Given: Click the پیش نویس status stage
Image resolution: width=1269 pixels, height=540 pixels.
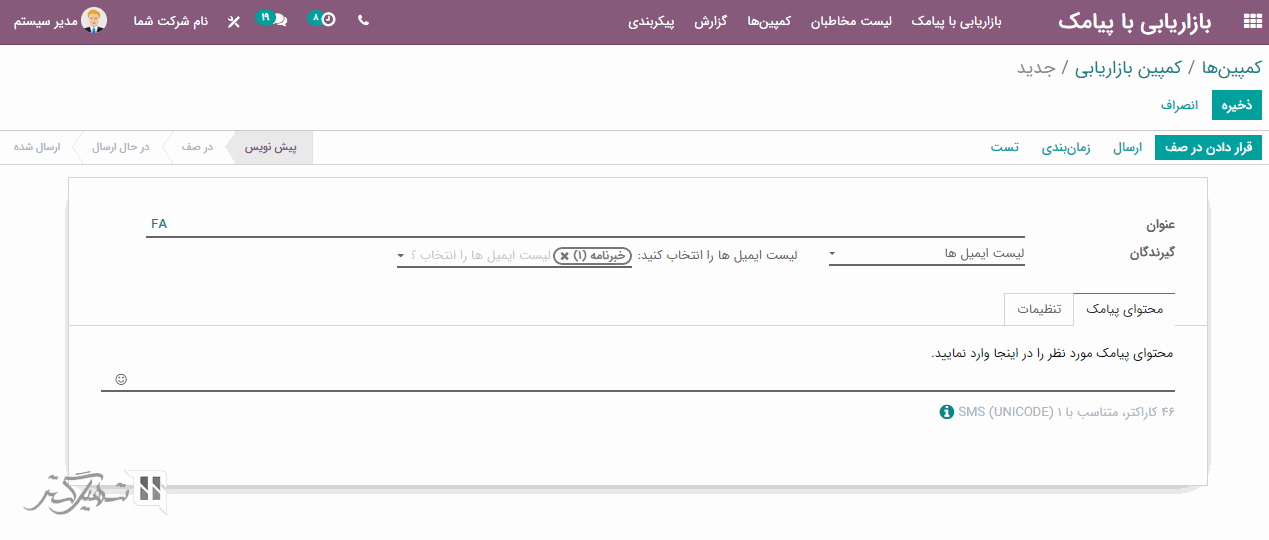Looking at the screenshot, I should tap(272, 147).
